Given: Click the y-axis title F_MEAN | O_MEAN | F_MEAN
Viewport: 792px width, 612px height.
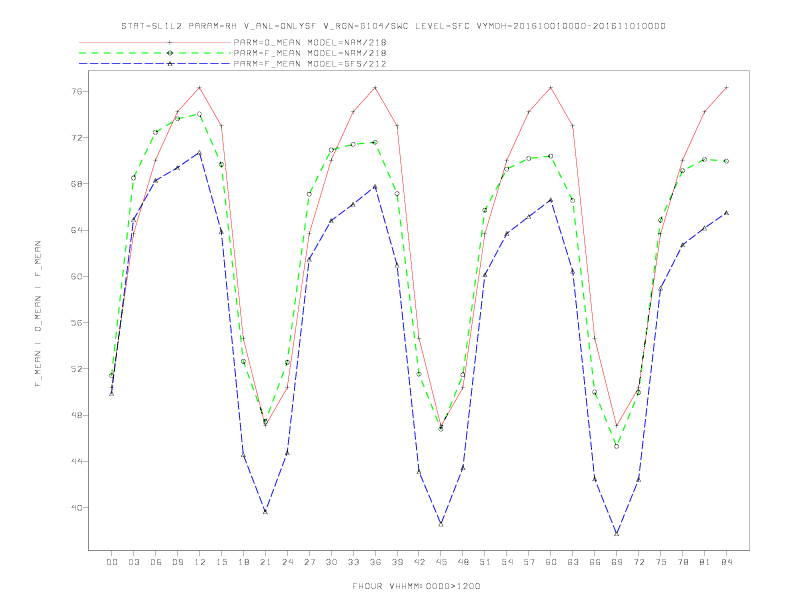Looking at the screenshot, I should tap(38, 314).
